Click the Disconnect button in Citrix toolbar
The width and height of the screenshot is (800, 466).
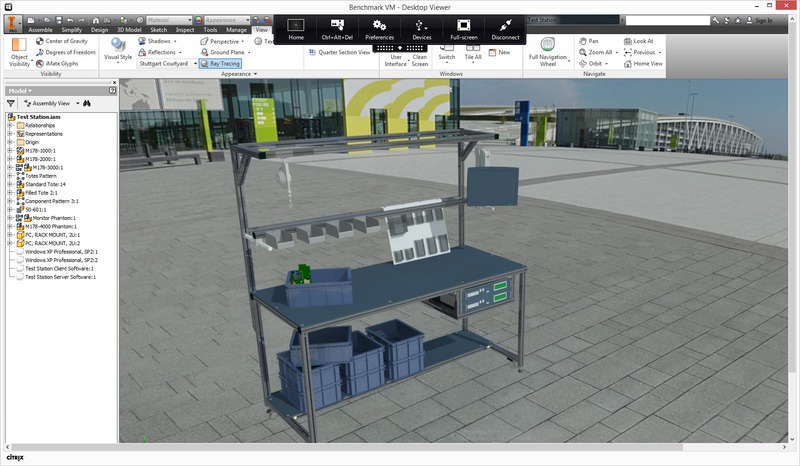505,28
